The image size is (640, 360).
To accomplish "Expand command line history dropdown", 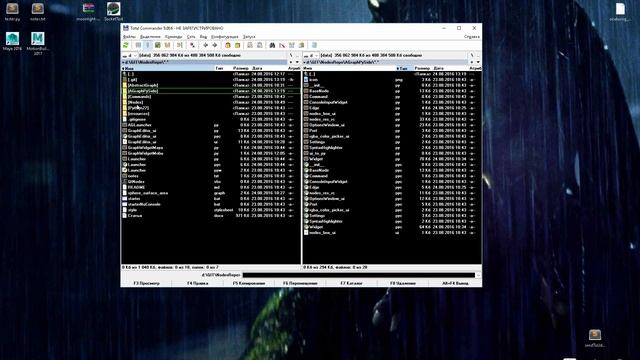I will click(478, 275).
